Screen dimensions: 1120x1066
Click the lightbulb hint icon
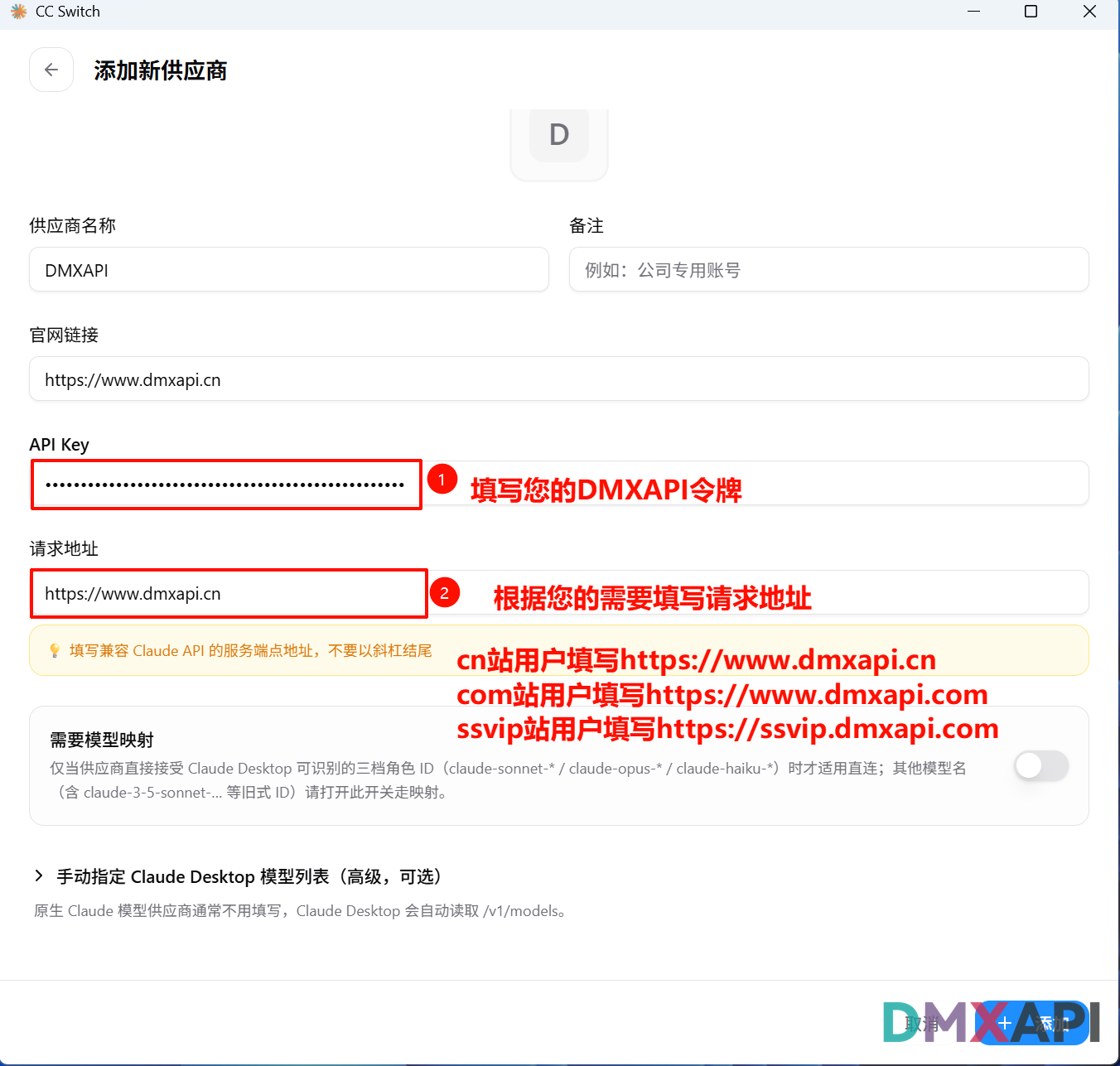coord(55,651)
